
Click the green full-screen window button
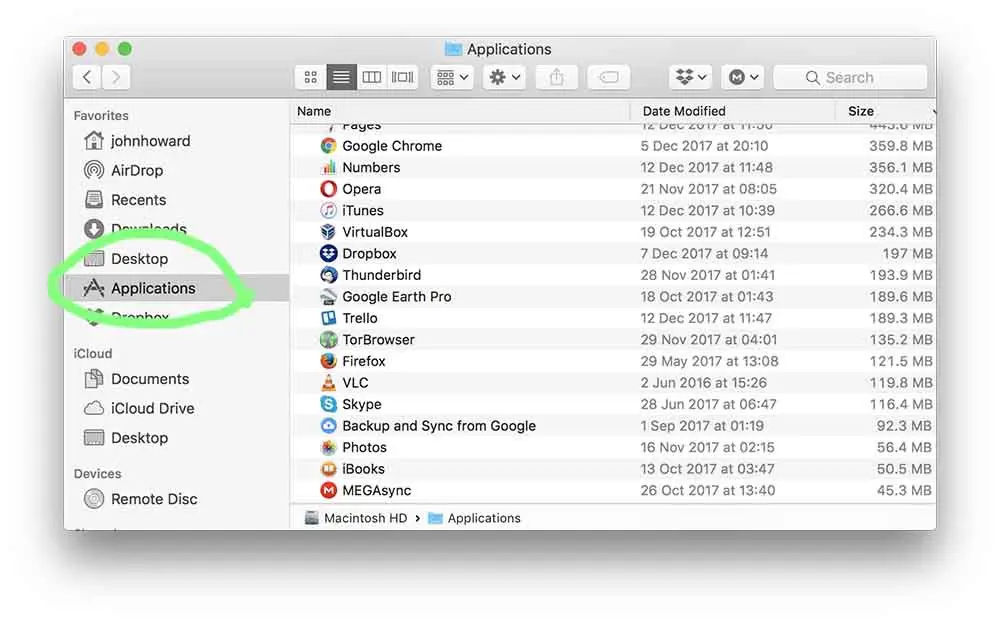point(125,48)
